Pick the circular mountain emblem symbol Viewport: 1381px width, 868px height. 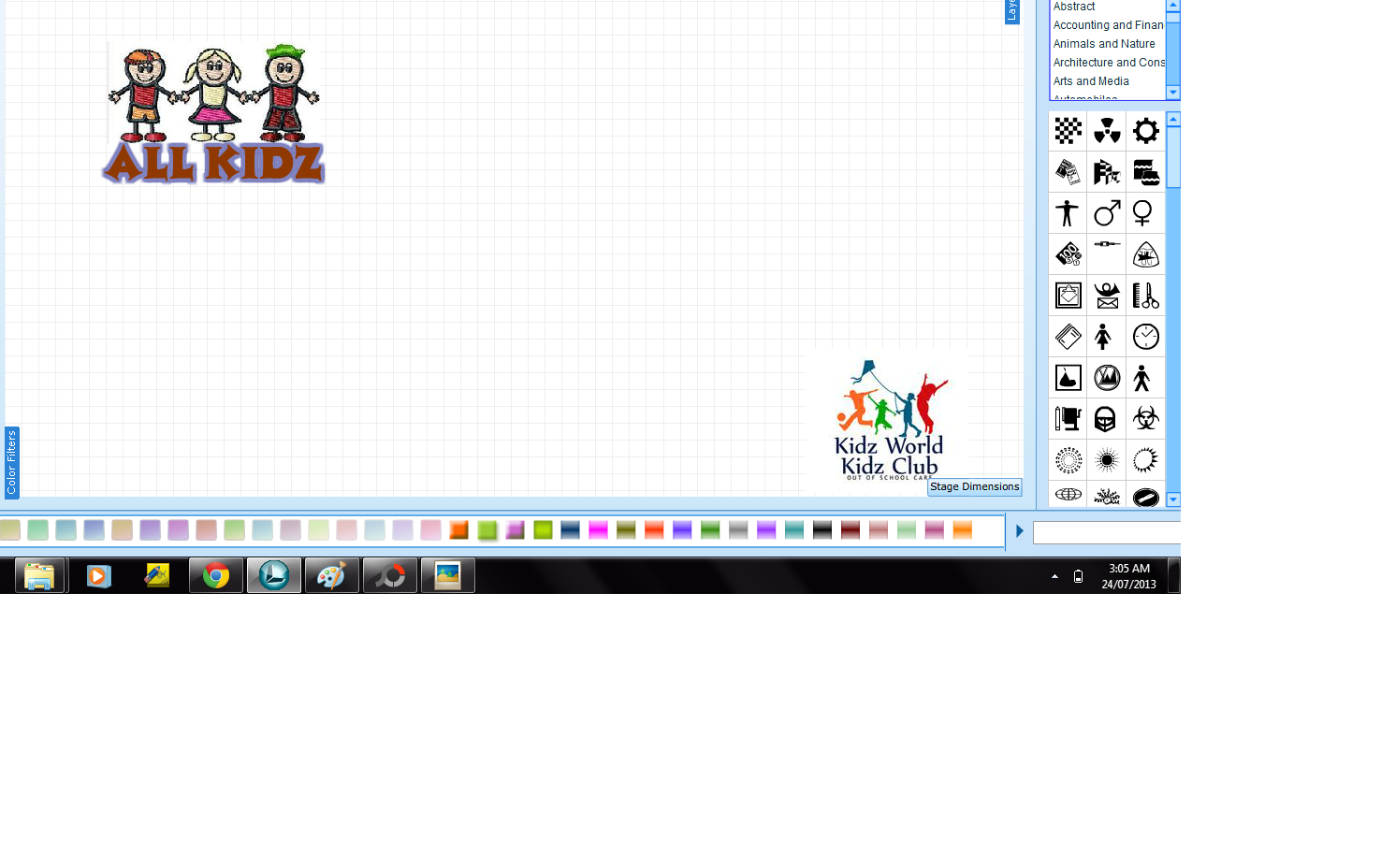[1107, 378]
